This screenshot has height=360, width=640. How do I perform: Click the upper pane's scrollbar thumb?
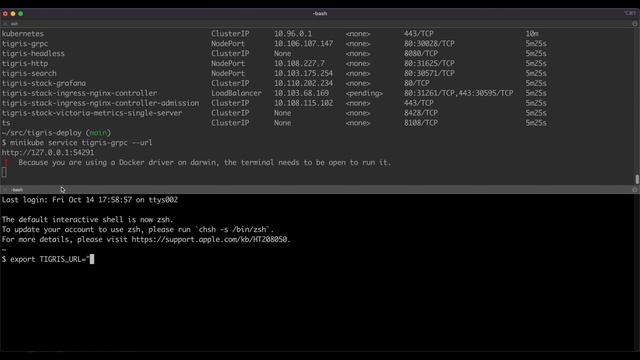[x=637, y=179]
